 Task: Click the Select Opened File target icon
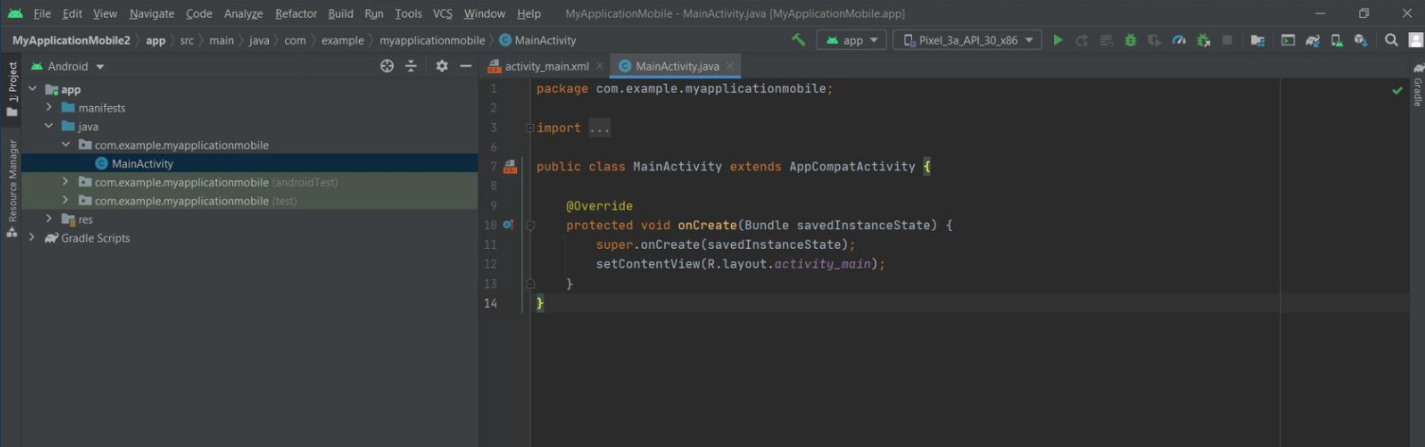pos(387,66)
